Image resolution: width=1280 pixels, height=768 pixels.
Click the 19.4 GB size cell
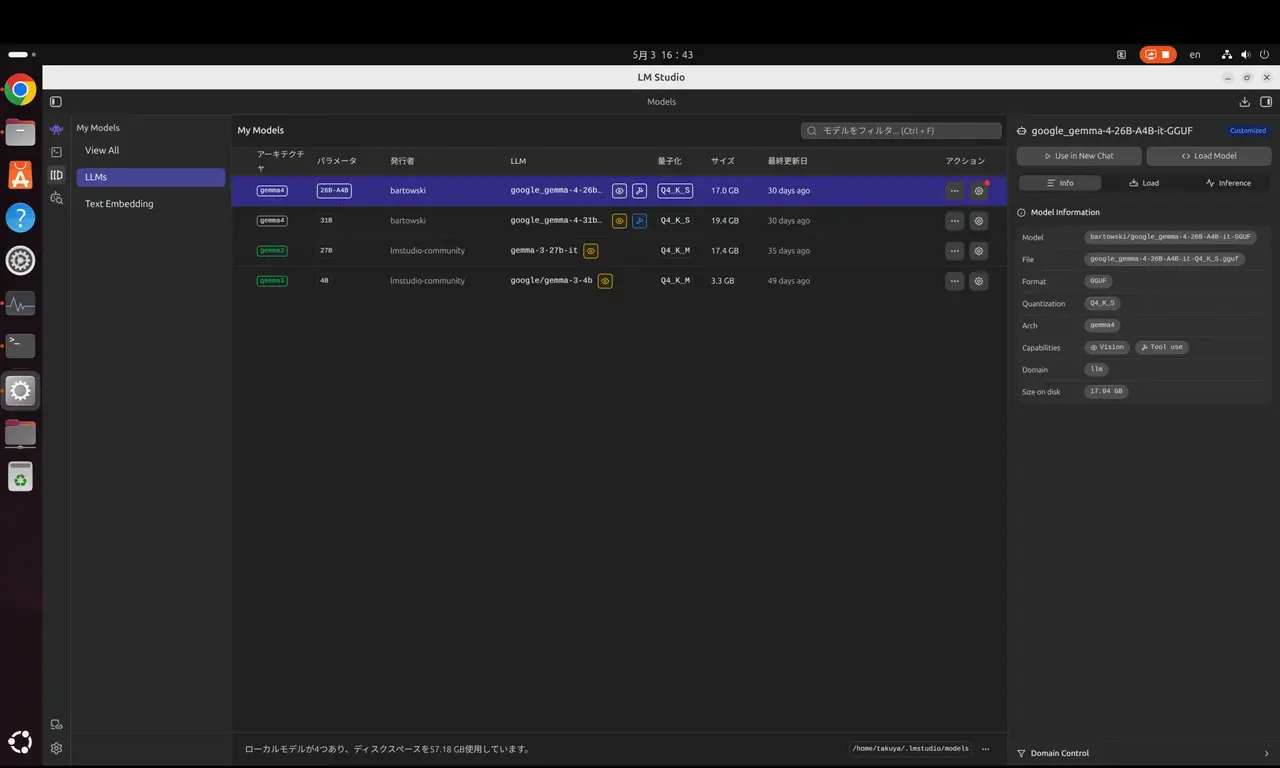click(725, 221)
